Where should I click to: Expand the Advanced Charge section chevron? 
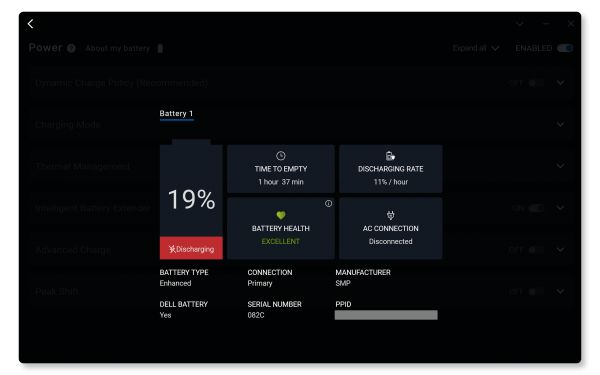tap(560, 250)
